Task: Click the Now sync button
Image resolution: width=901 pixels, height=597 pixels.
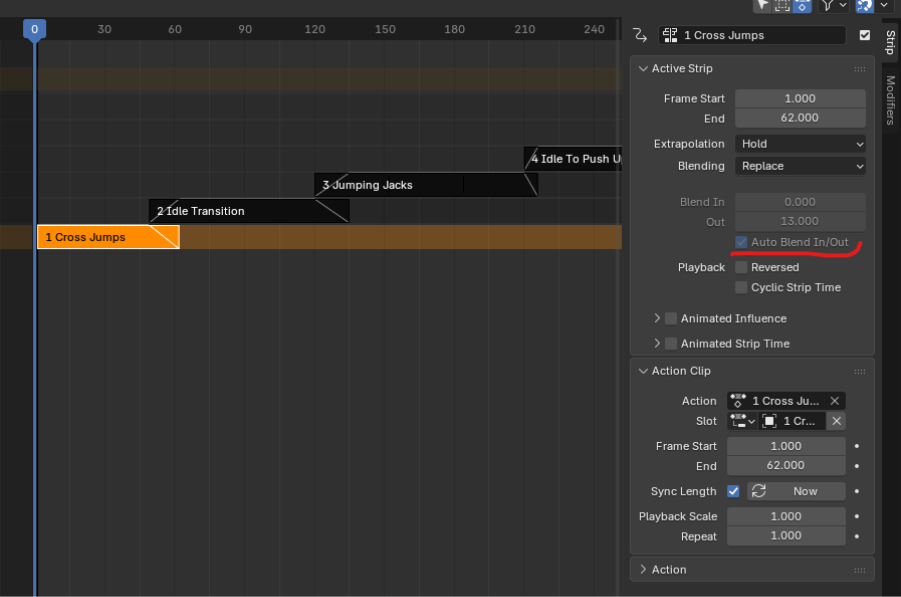Action: pyautogui.click(x=796, y=491)
